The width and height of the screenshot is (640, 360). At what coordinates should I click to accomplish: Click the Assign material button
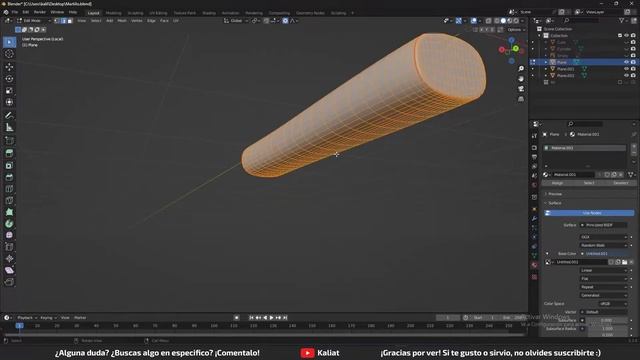[x=558, y=183]
